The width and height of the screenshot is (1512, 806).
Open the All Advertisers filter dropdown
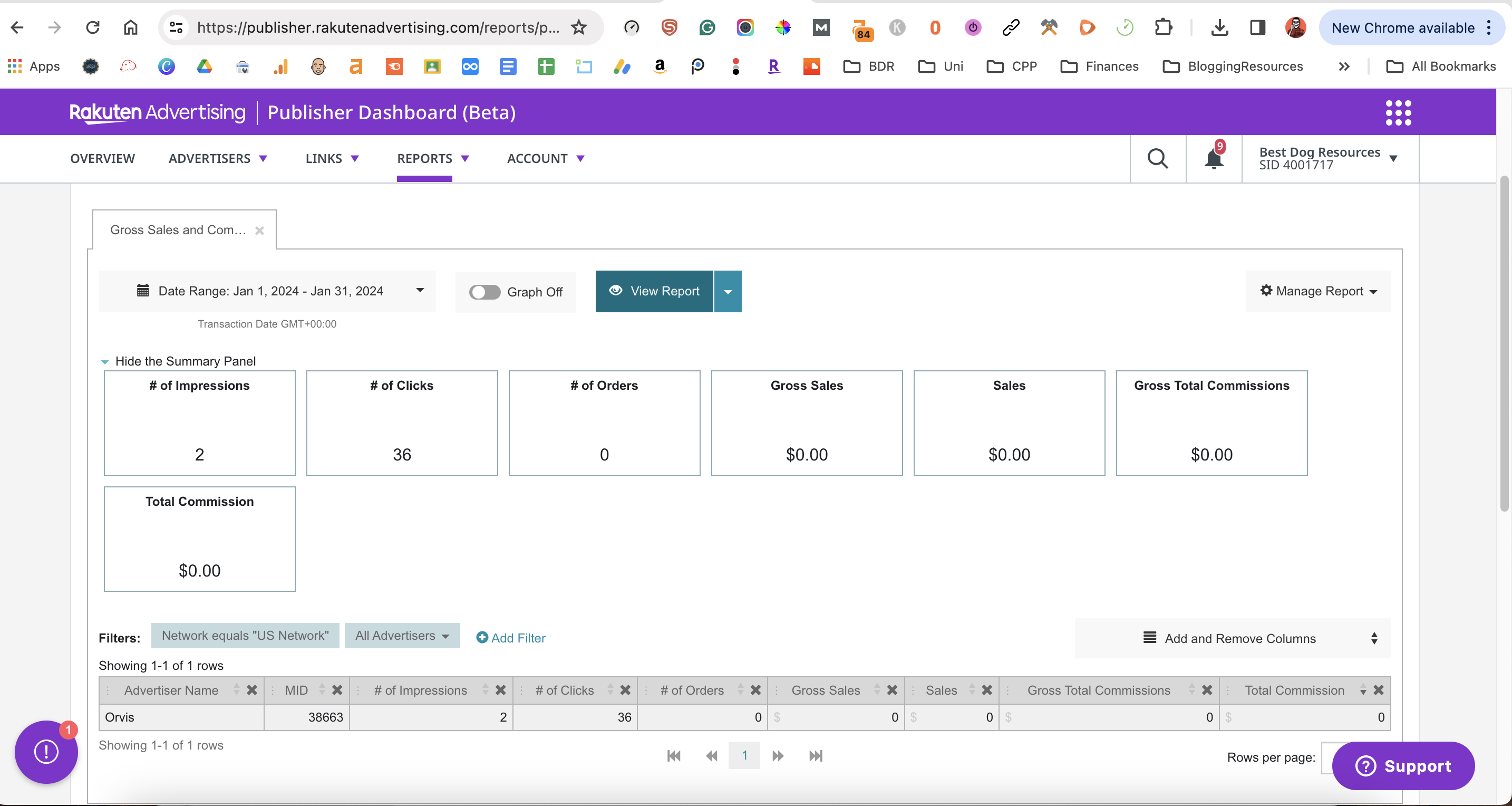[x=402, y=636]
